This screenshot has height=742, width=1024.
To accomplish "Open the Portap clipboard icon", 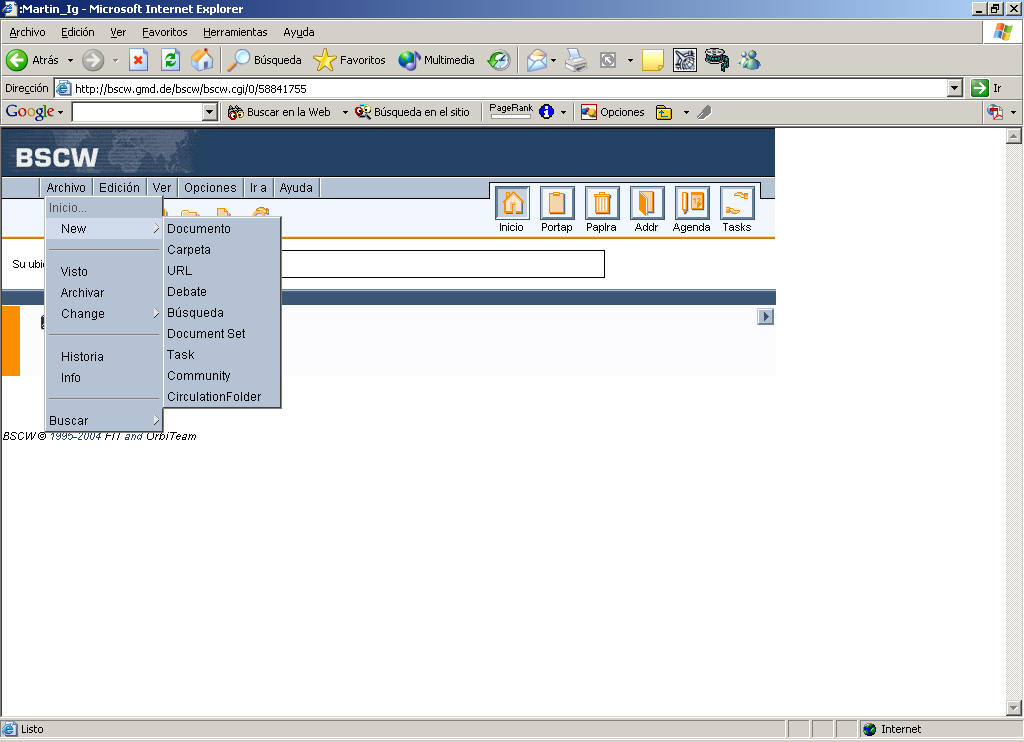I will click(x=557, y=203).
